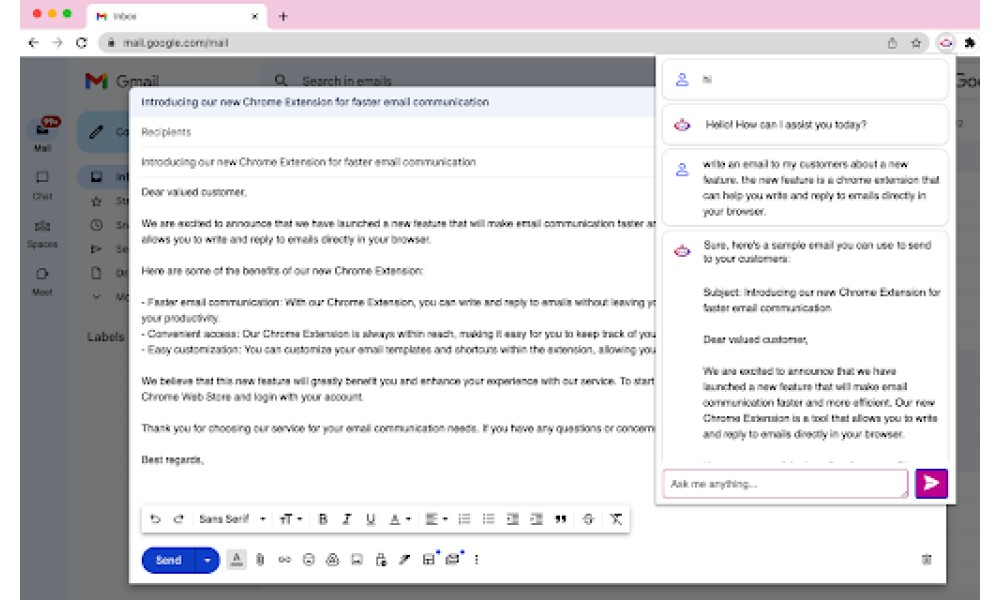Click 'Here are some of the benefits' line
Viewport: 1000px width, 600px height.
(282, 271)
